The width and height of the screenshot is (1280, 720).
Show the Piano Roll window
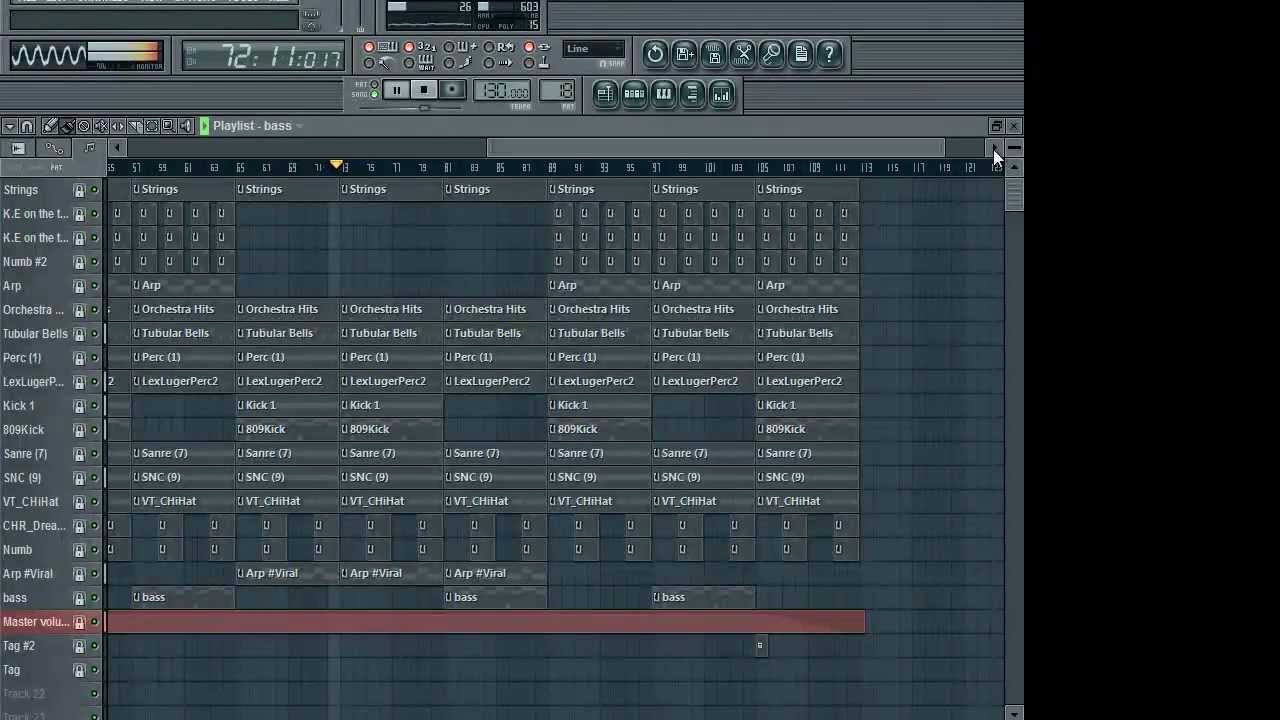(663, 94)
